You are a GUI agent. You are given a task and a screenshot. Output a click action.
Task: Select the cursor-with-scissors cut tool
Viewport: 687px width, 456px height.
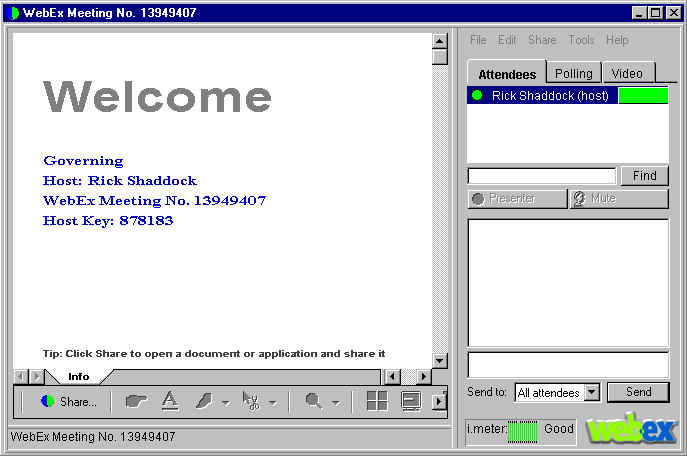[x=251, y=401]
